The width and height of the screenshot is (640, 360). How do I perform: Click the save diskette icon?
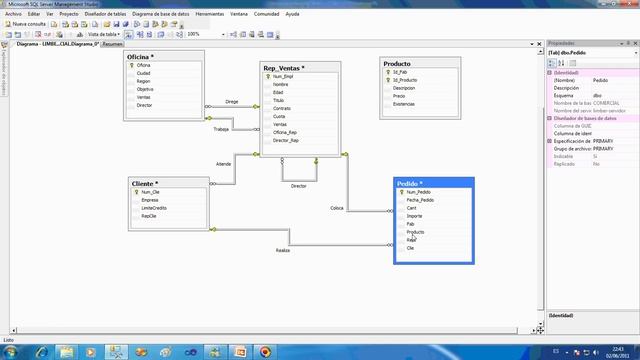click(116, 24)
